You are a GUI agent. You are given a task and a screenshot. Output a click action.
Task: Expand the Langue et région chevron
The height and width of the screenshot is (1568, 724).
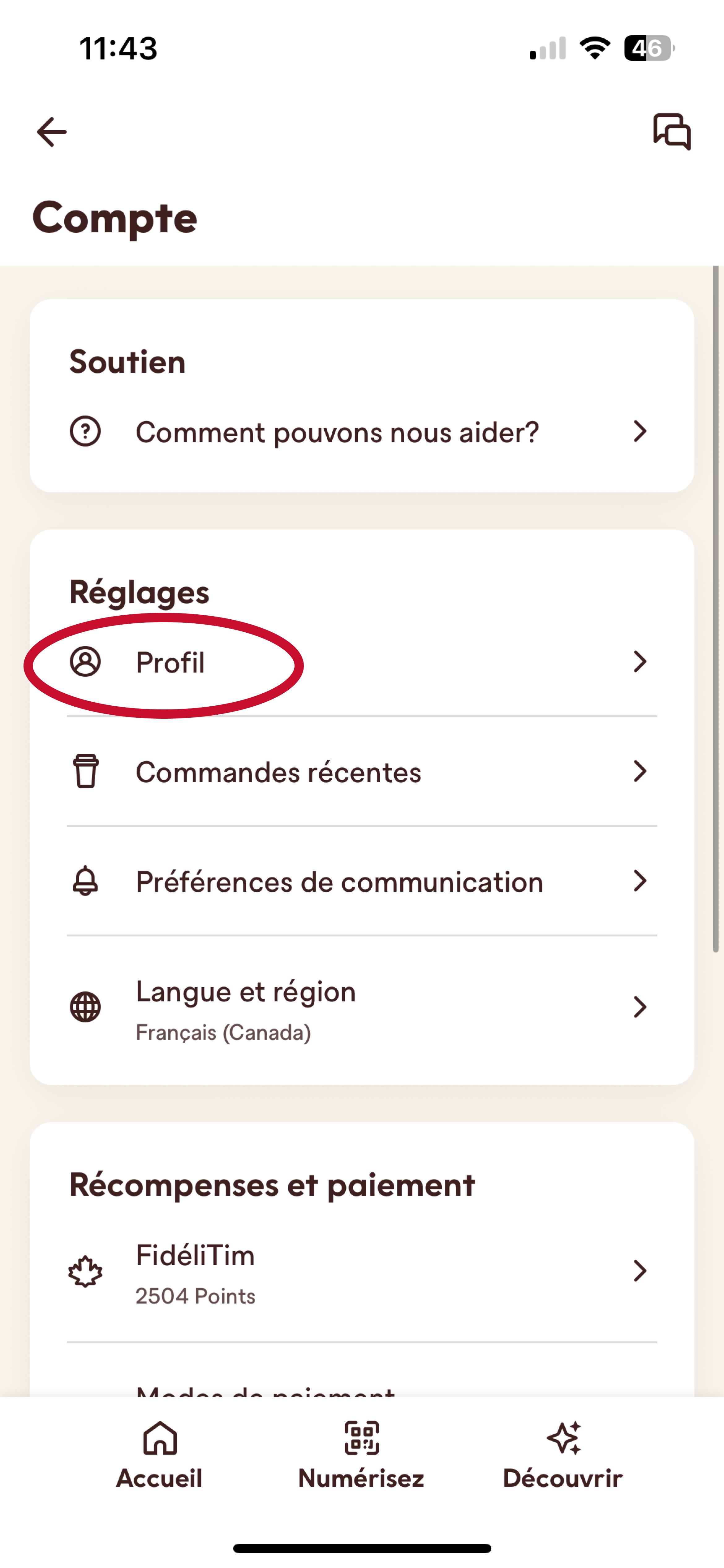tap(640, 1007)
